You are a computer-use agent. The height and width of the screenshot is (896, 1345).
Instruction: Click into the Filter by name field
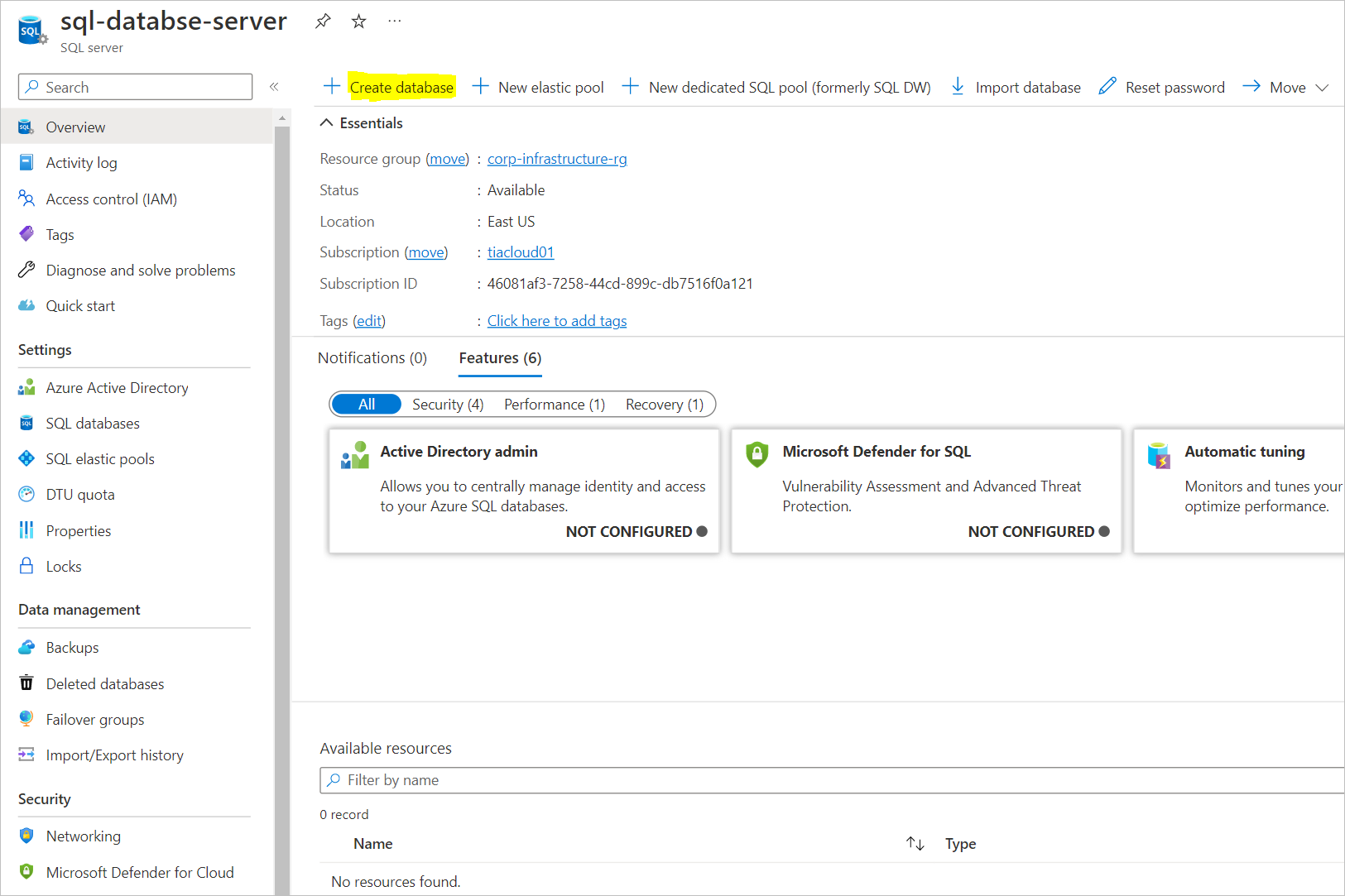point(832,780)
